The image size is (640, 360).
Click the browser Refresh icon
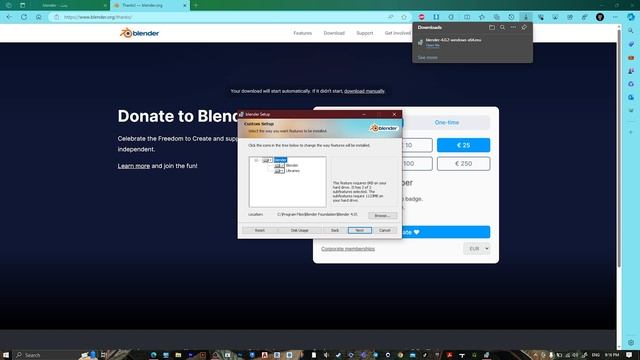(x=24, y=17)
